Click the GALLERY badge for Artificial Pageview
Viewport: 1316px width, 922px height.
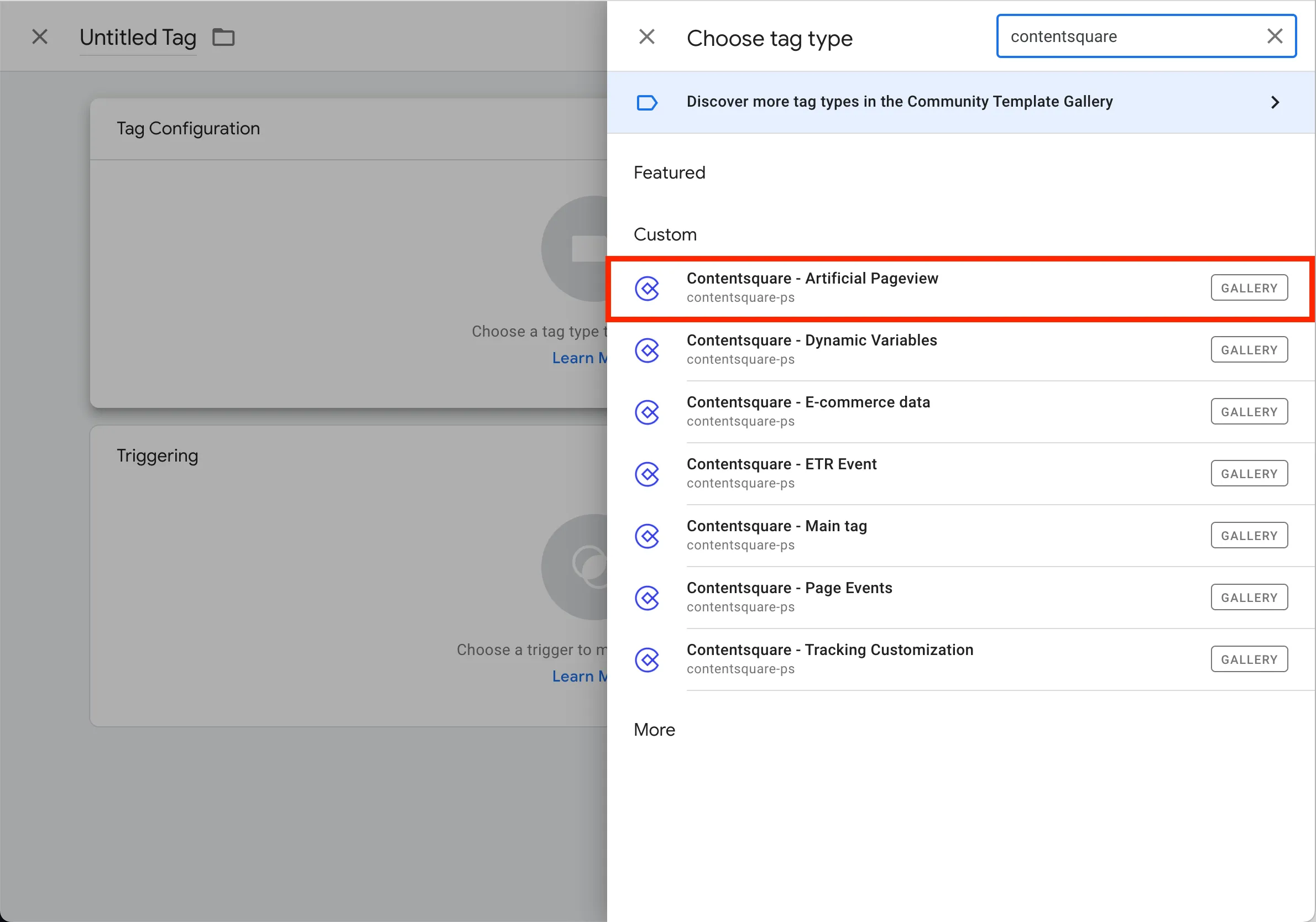[x=1249, y=288]
